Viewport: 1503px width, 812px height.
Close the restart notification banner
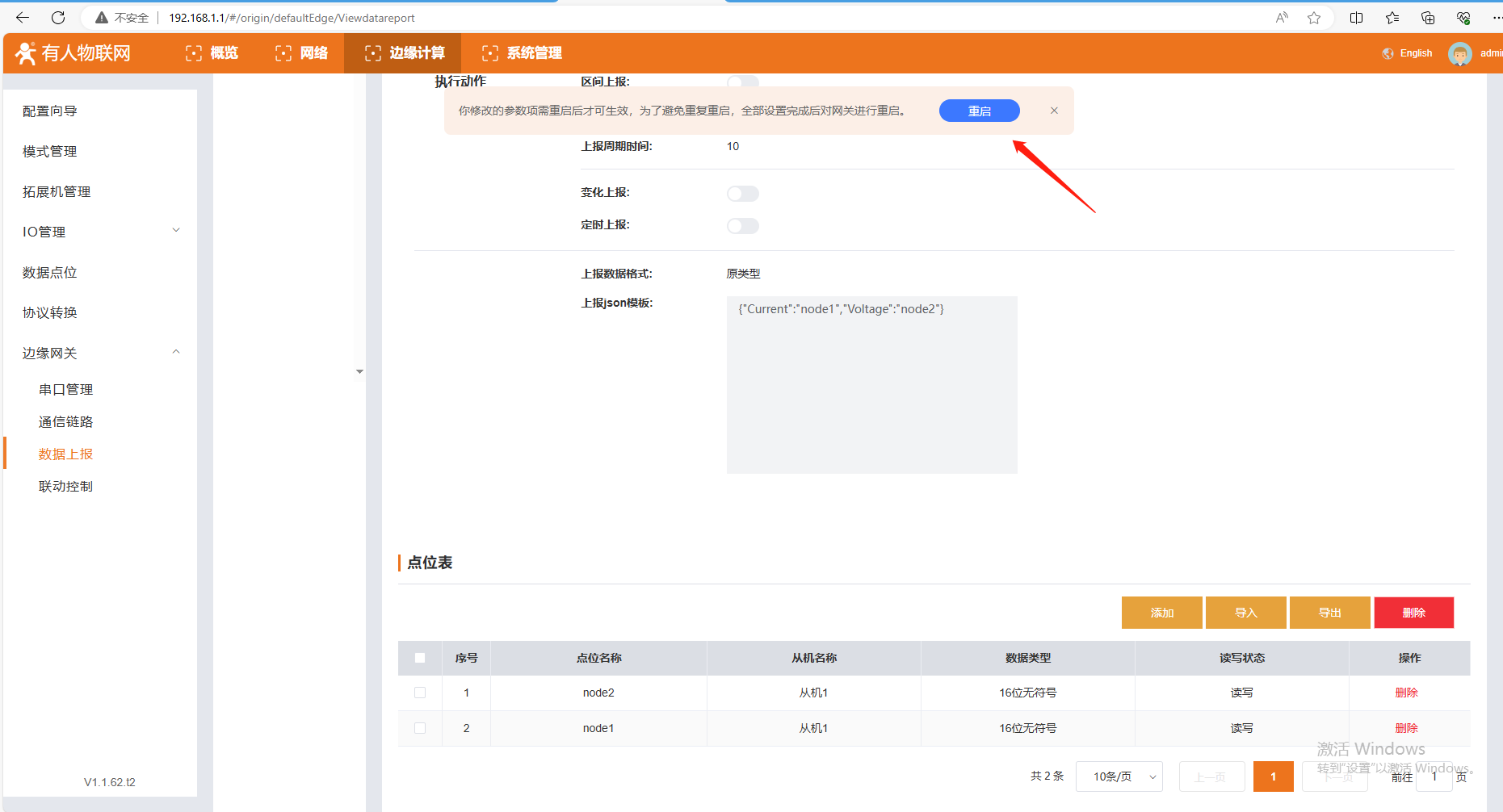coord(1054,111)
